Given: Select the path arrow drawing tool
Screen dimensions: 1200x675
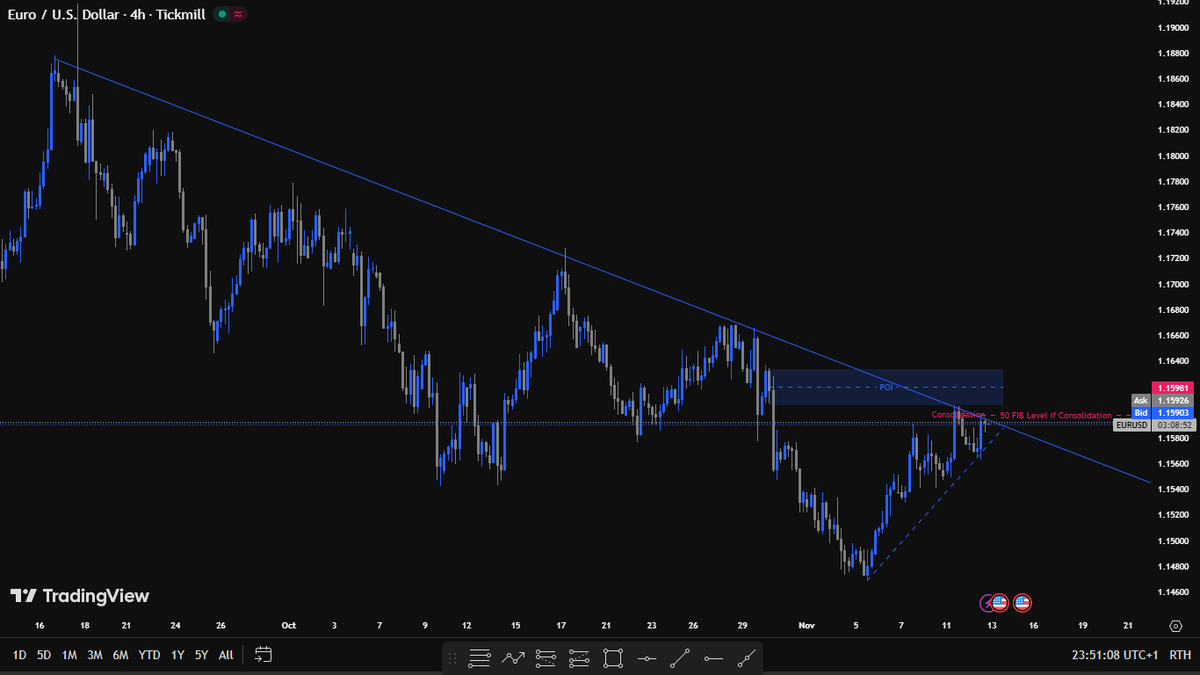Looking at the screenshot, I should coord(513,658).
